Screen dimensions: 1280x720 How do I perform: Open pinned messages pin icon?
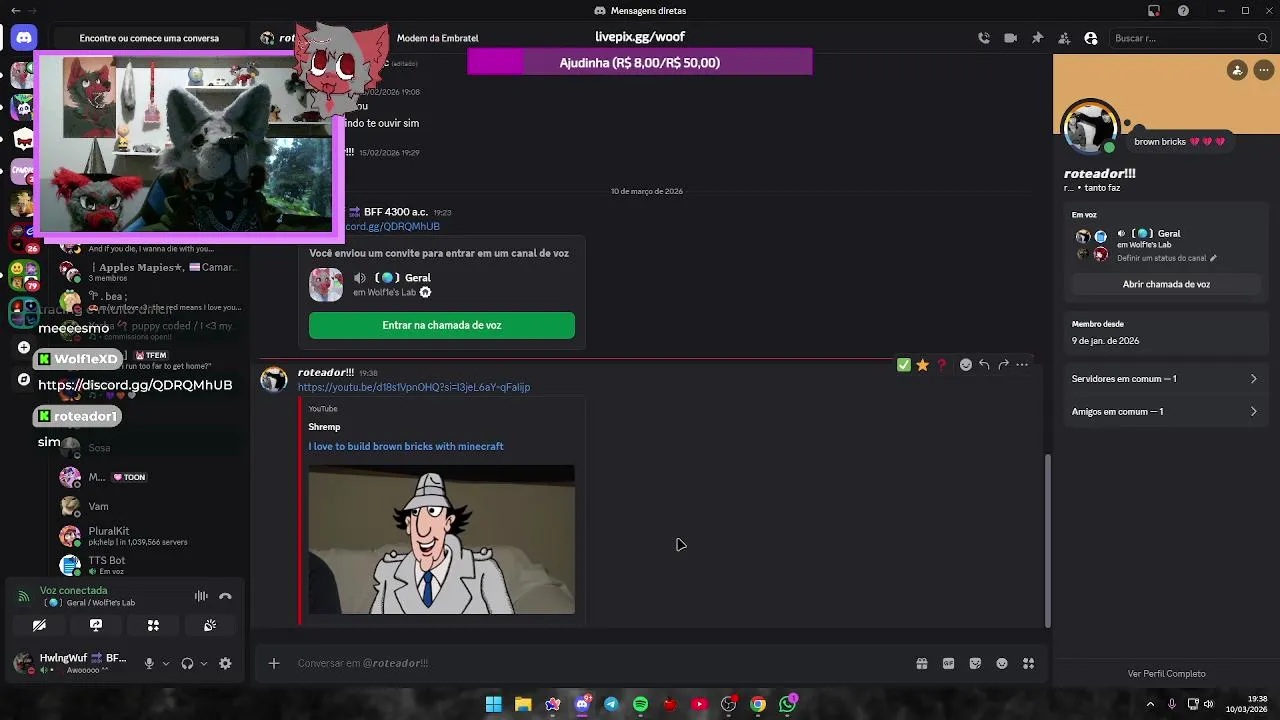[x=1037, y=38]
